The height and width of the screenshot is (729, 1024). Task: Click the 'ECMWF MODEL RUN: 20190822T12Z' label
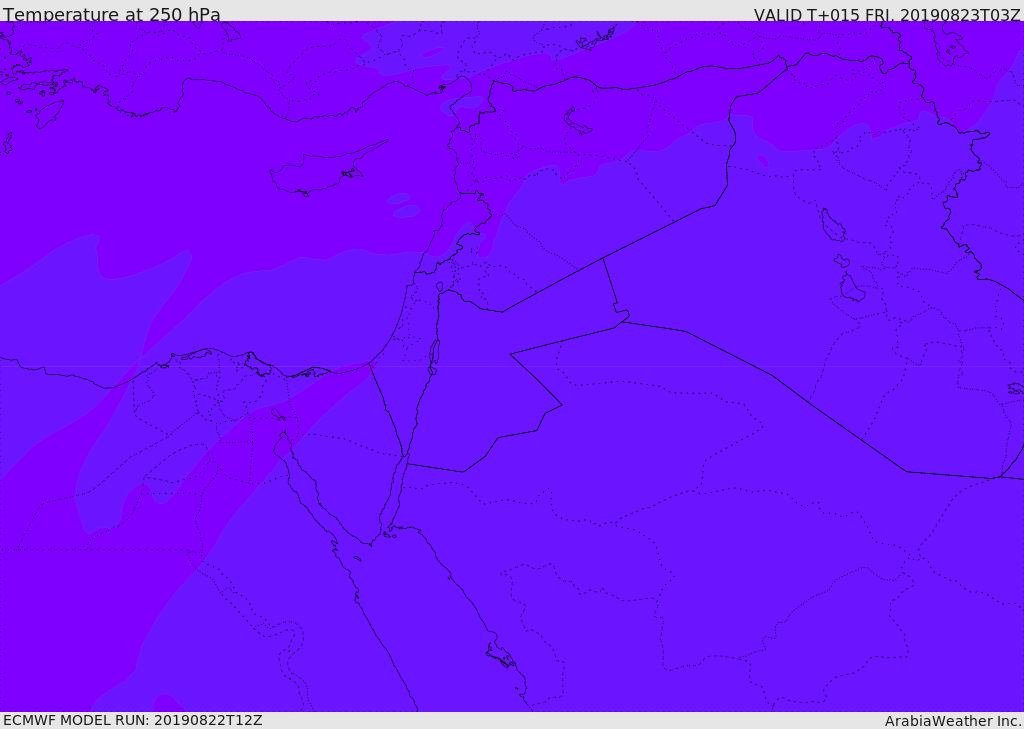[133, 720]
